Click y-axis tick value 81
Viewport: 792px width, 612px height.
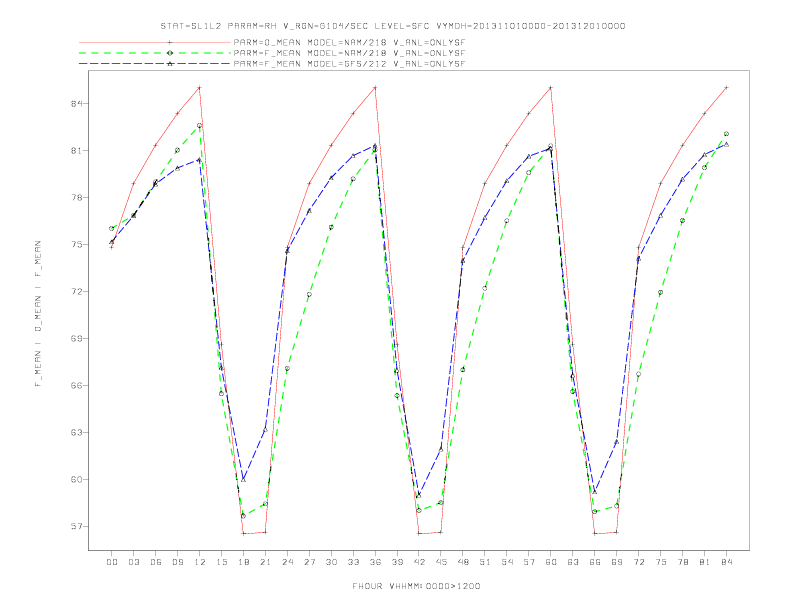click(x=76, y=151)
